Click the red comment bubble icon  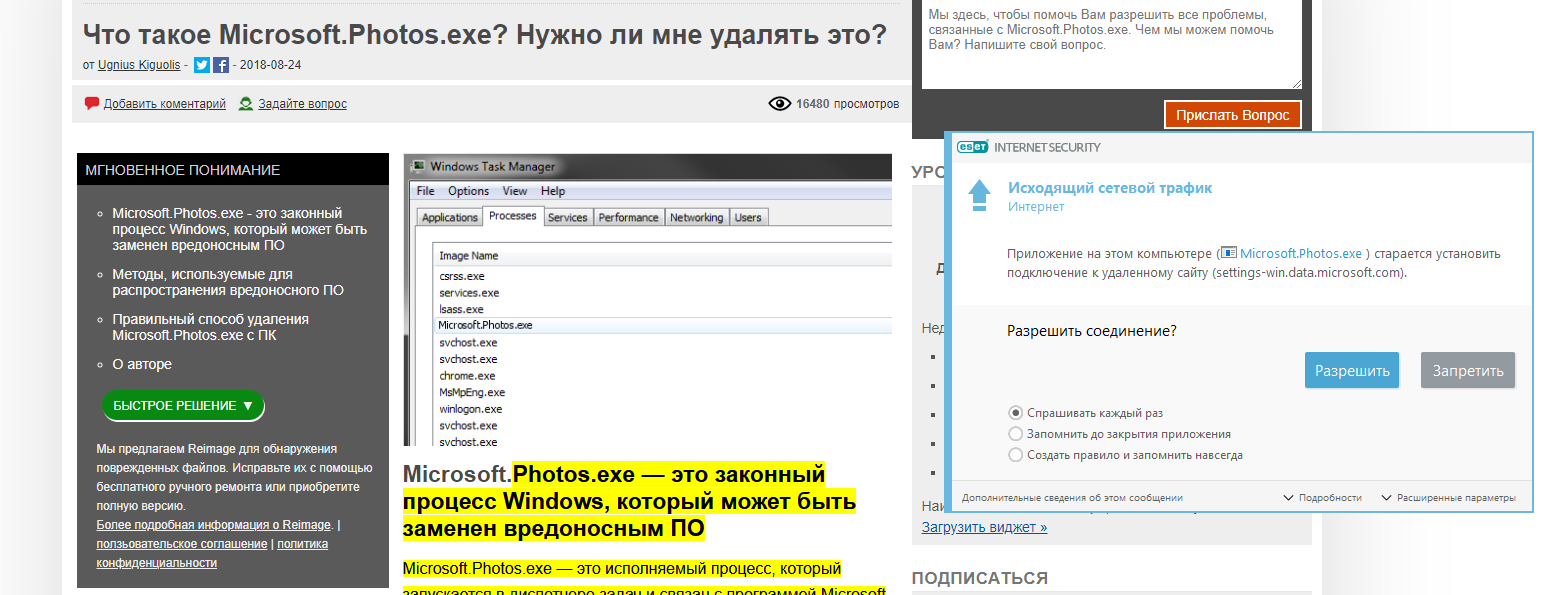[x=92, y=103]
